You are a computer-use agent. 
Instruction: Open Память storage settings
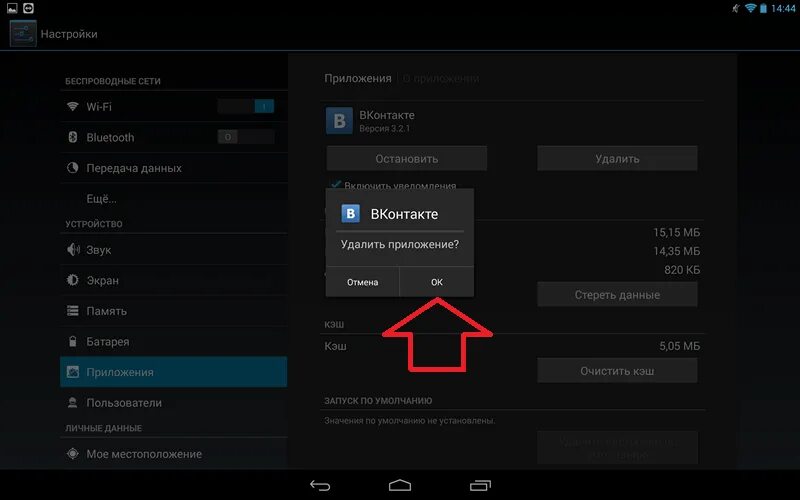click(x=173, y=311)
